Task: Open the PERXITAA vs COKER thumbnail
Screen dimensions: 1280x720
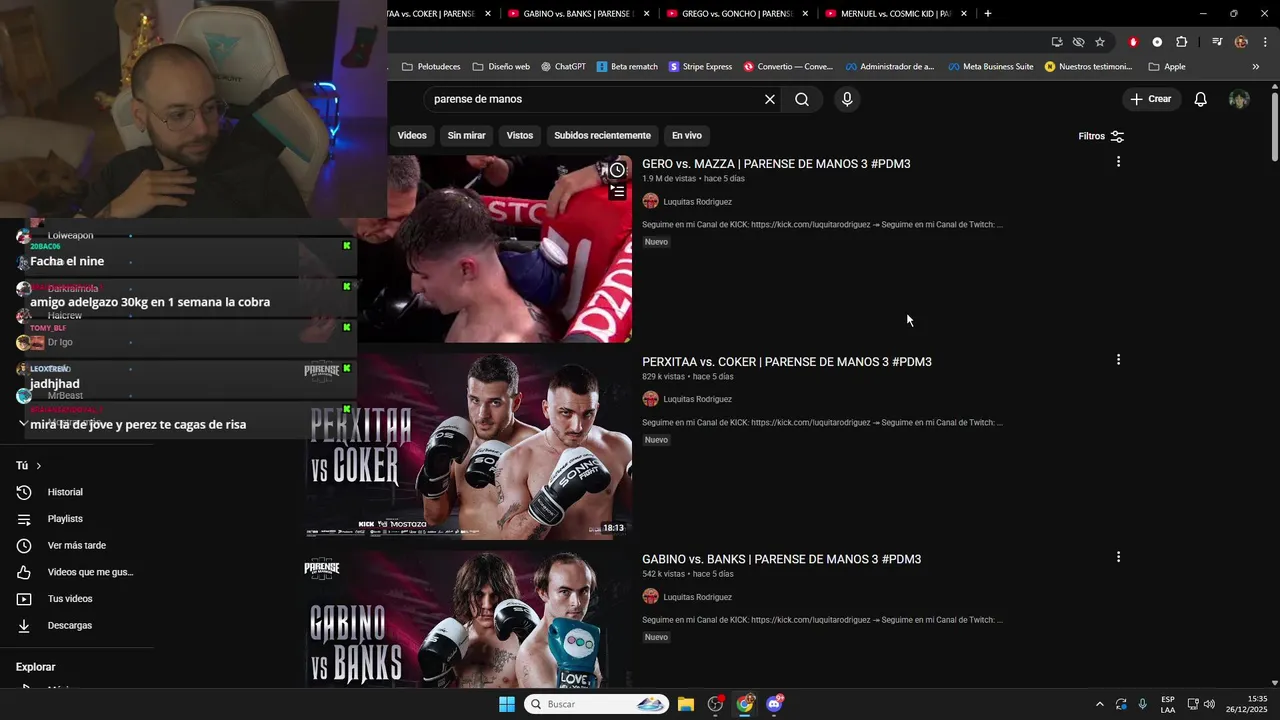Action: pyautogui.click(x=468, y=446)
